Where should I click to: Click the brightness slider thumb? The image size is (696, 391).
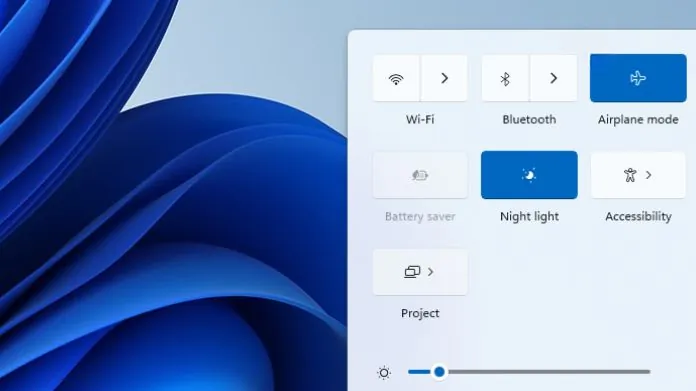click(439, 371)
